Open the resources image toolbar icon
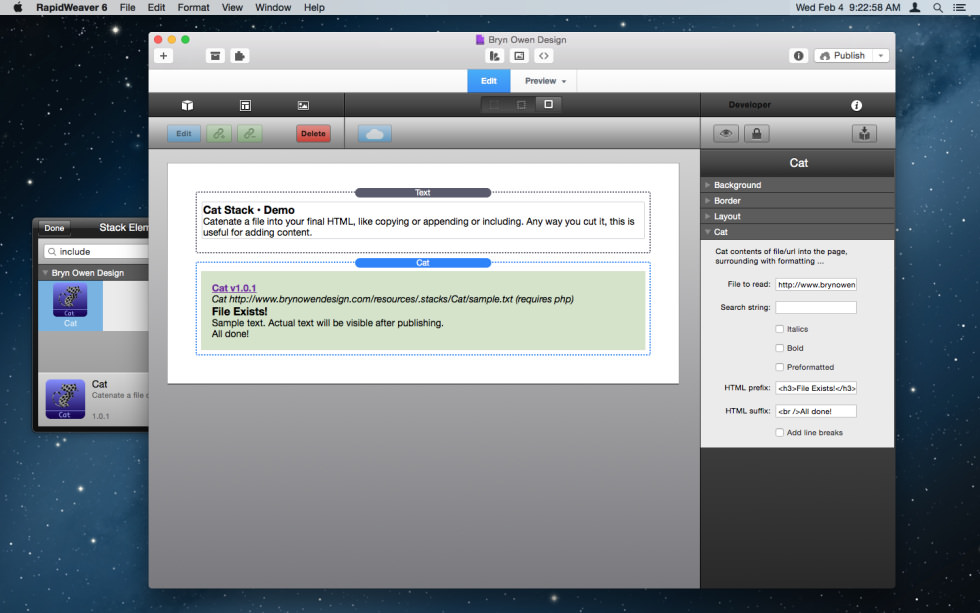Screen dimensions: 980x613 coord(519,56)
